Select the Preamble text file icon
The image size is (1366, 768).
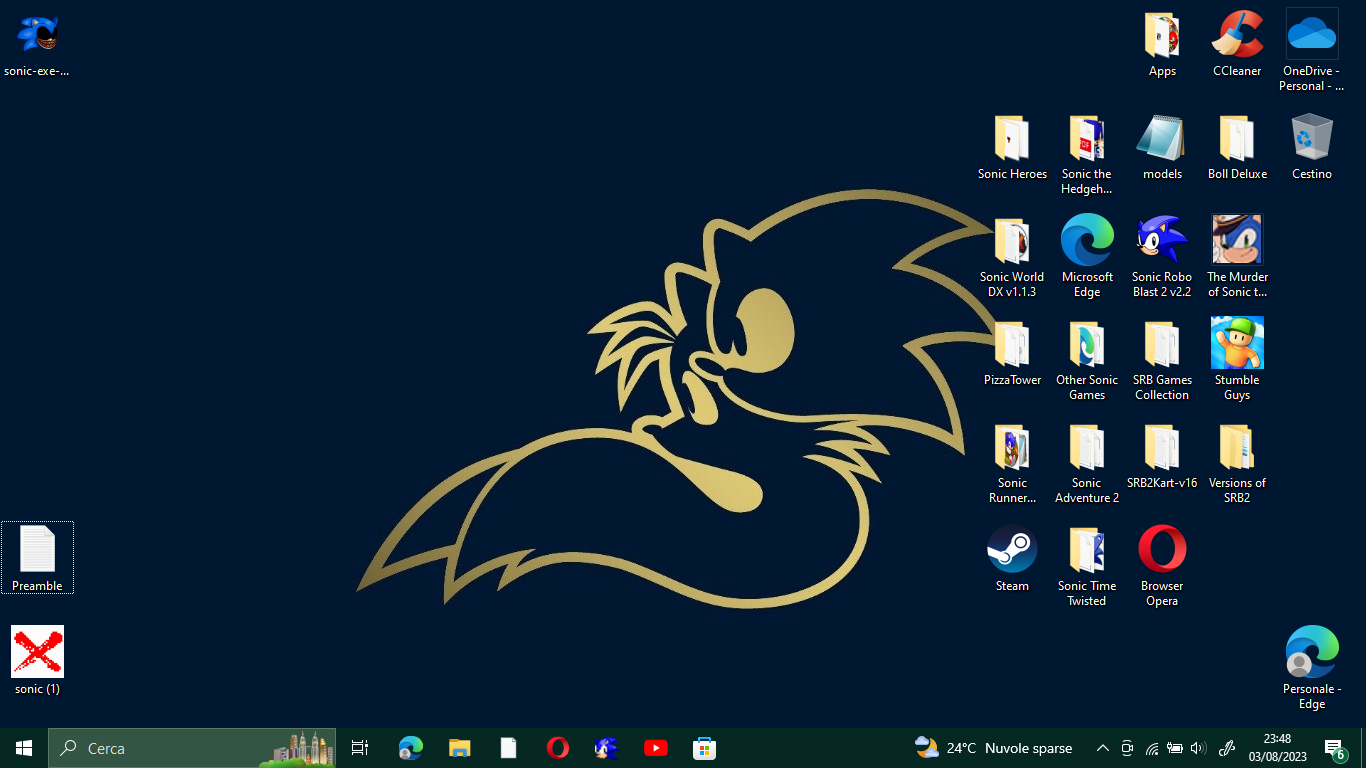click(x=37, y=558)
